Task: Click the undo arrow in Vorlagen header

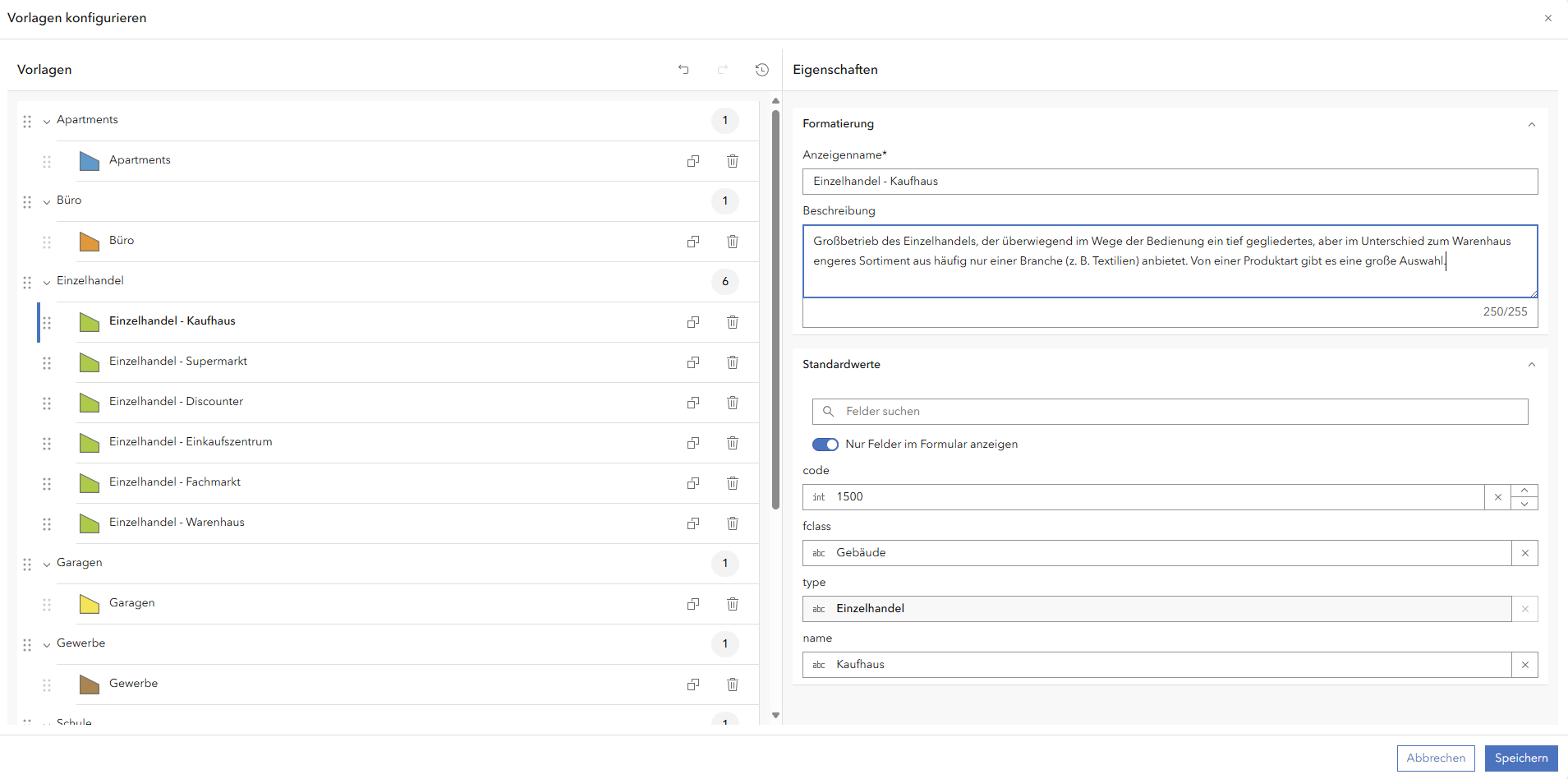Action: 683,70
